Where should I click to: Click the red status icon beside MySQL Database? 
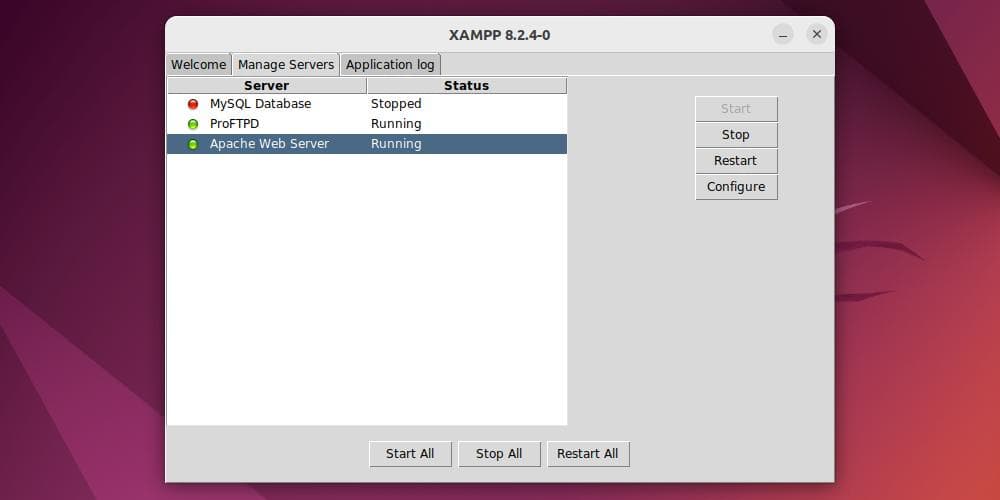(x=193, y=104)
